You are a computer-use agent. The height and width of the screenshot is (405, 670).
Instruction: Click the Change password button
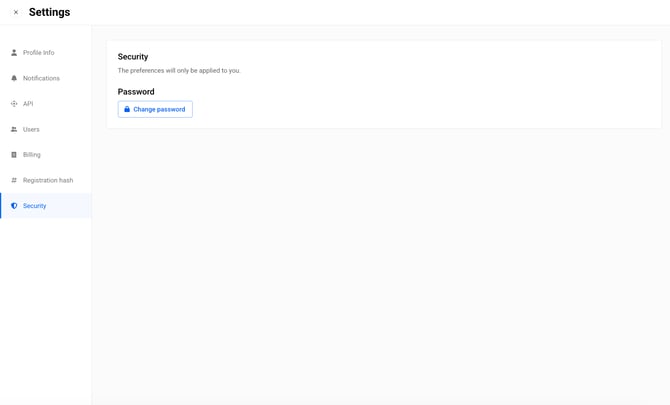pos(155,109)
